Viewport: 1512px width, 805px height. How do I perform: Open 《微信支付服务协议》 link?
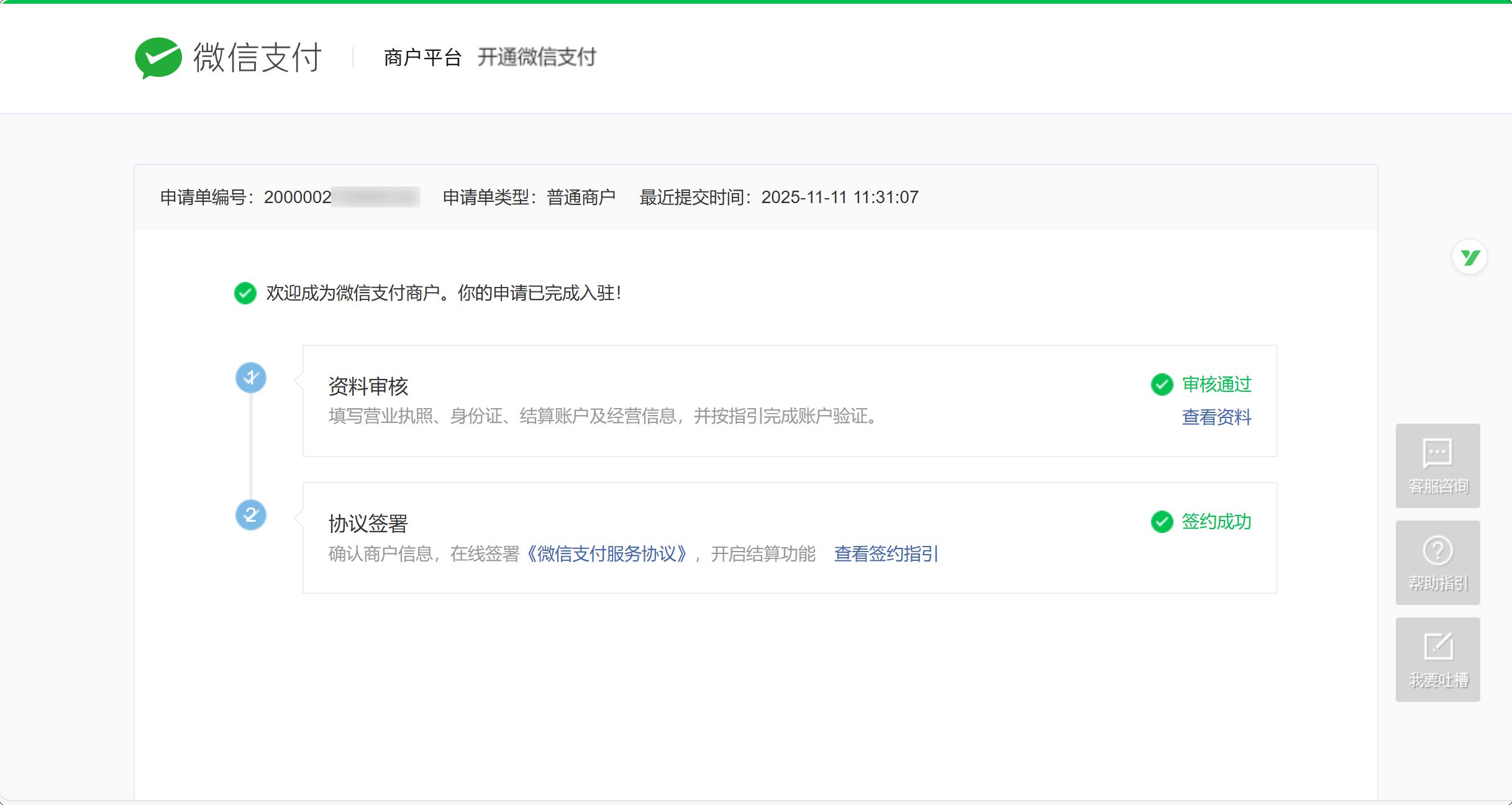coord(607,553)
